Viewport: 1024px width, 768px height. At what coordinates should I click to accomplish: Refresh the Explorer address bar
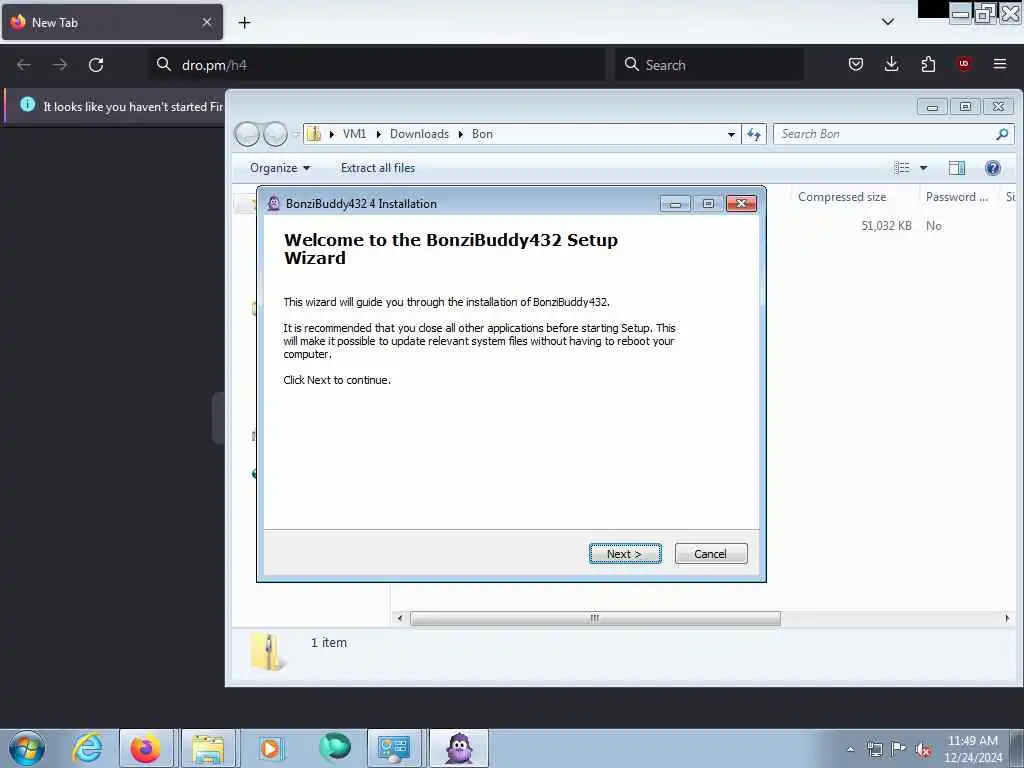tap(754, 134)
